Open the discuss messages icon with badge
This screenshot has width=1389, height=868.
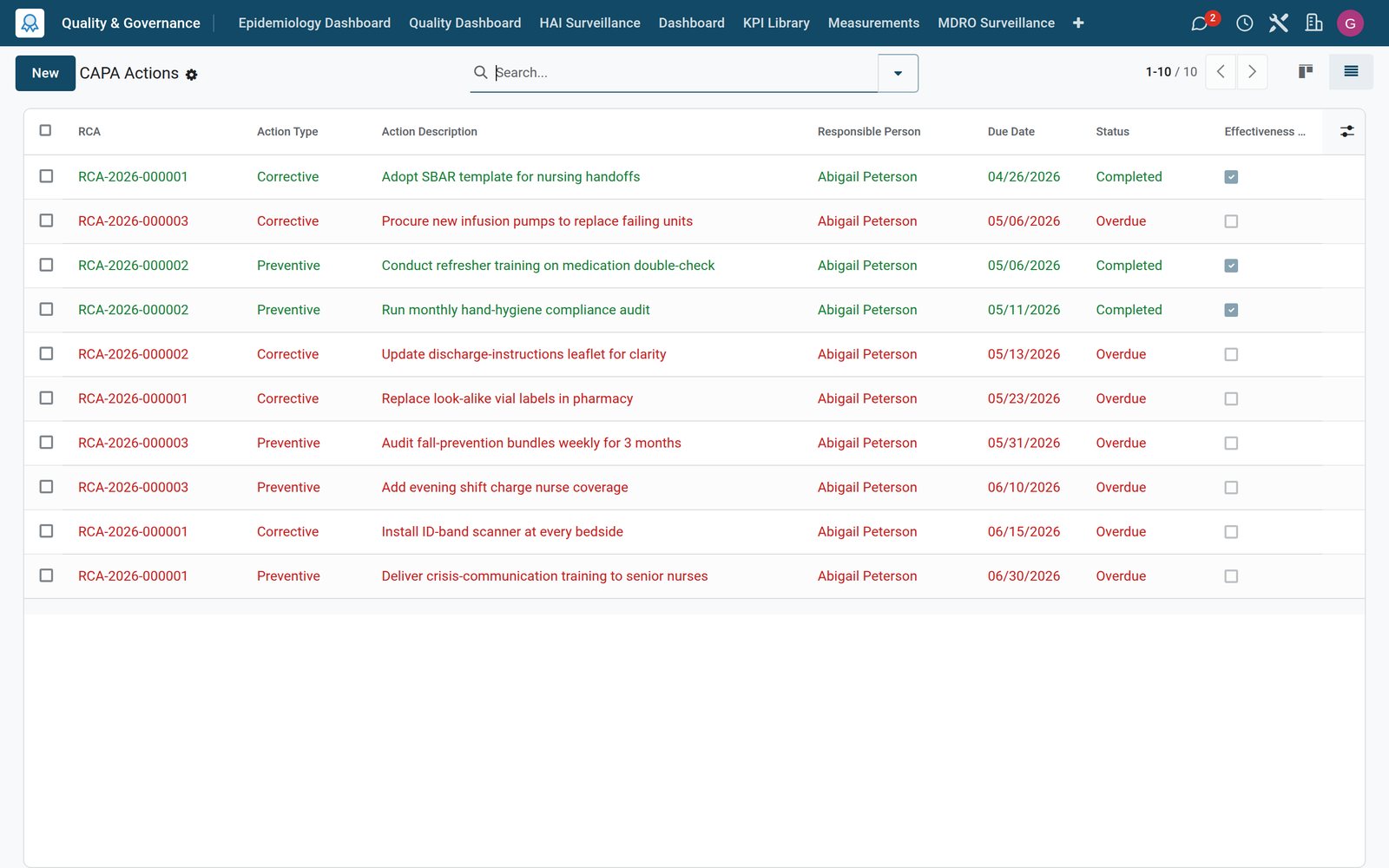pos(1201,23)
